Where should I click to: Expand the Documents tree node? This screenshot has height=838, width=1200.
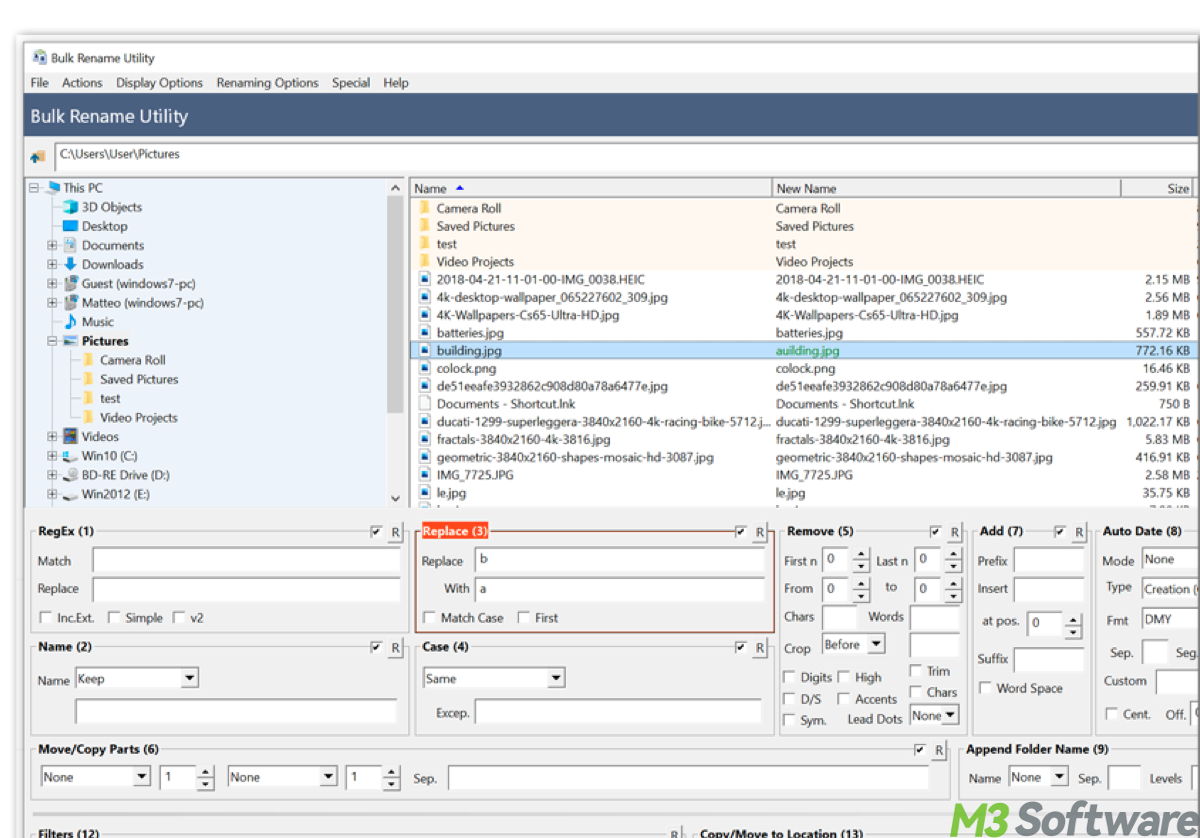(52, 245)
